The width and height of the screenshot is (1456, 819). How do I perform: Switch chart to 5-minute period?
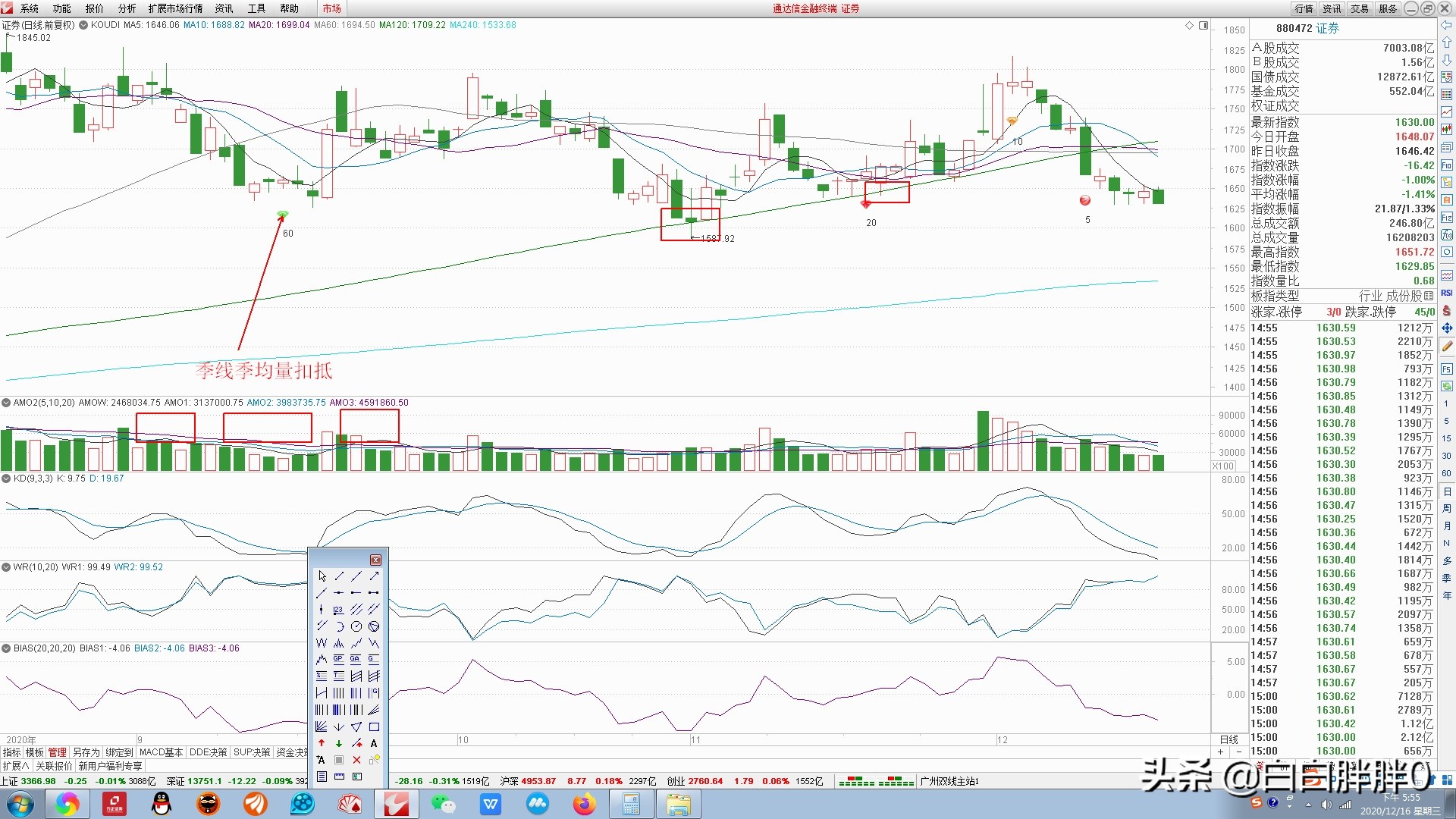pyautogui.click(x=1446, y=421)
